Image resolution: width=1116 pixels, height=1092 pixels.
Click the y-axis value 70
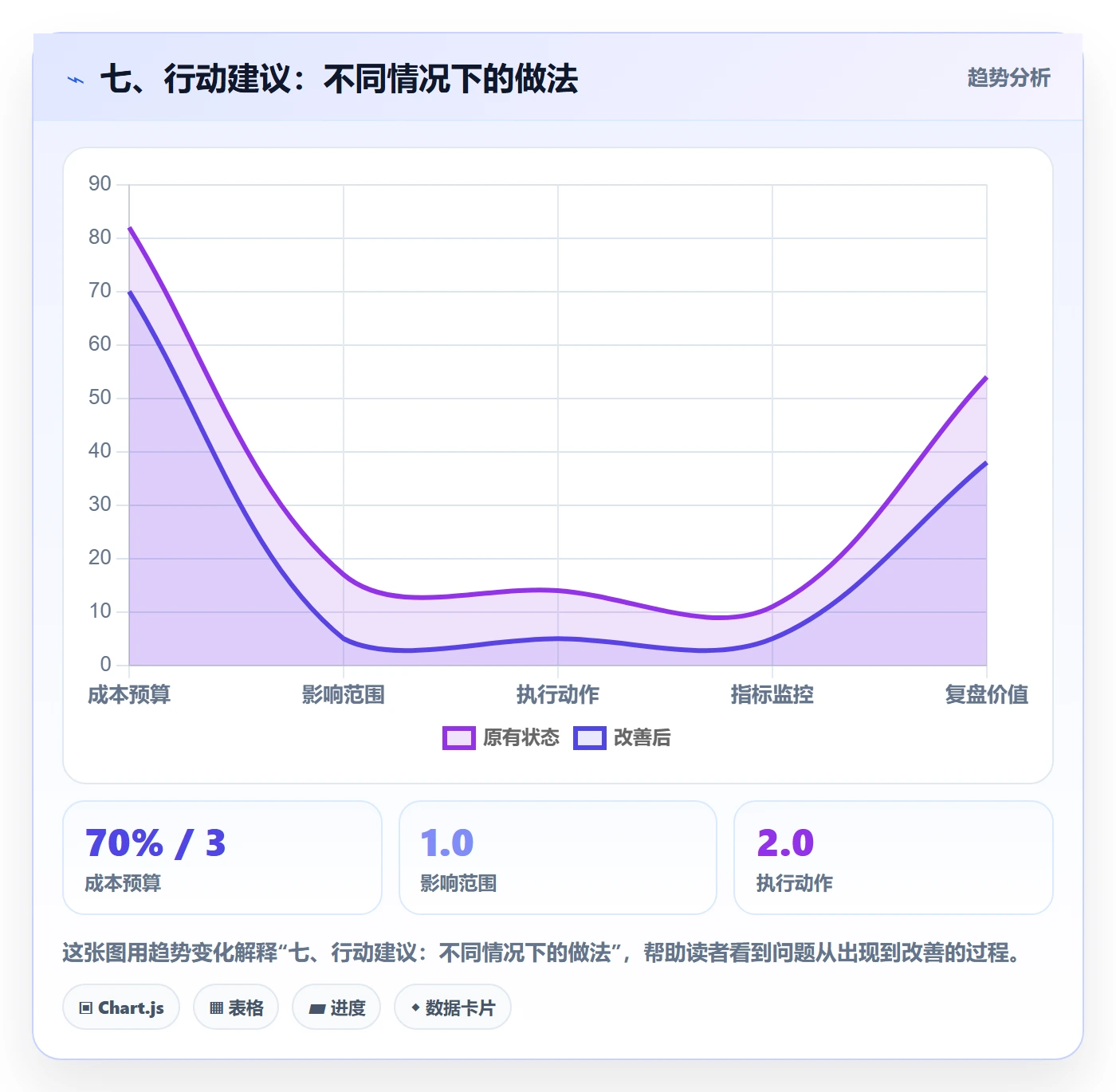coord(100,291)
